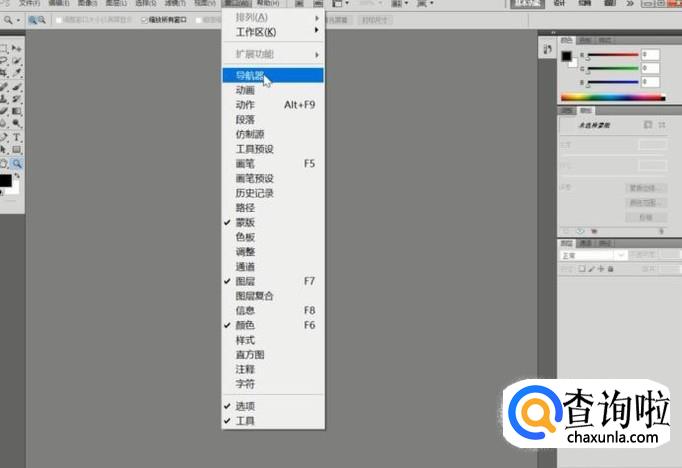Click the 反相 button in Masks panel

[x=645, y=217]
